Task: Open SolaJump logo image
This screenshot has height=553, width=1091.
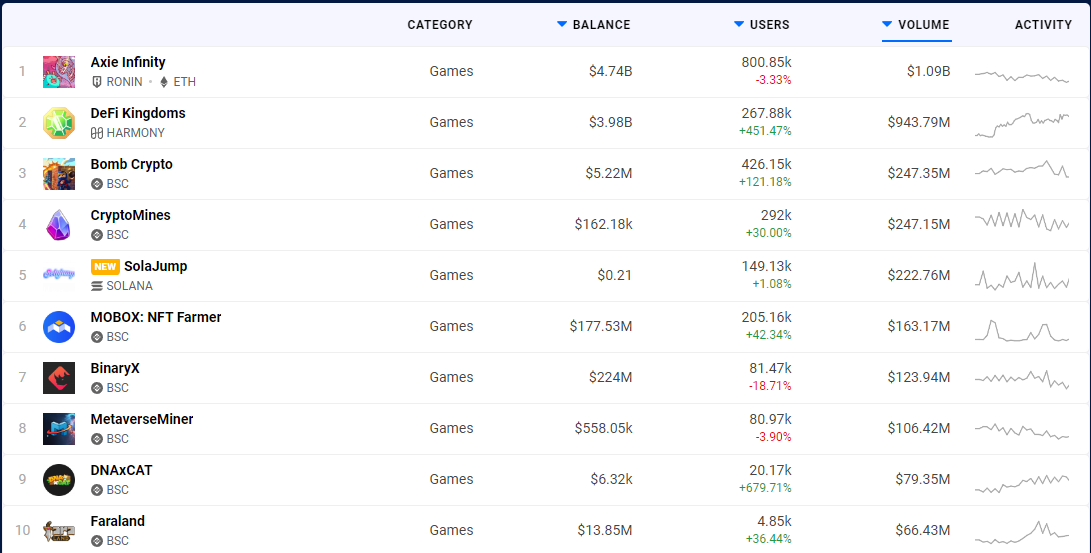Action: 58,274
